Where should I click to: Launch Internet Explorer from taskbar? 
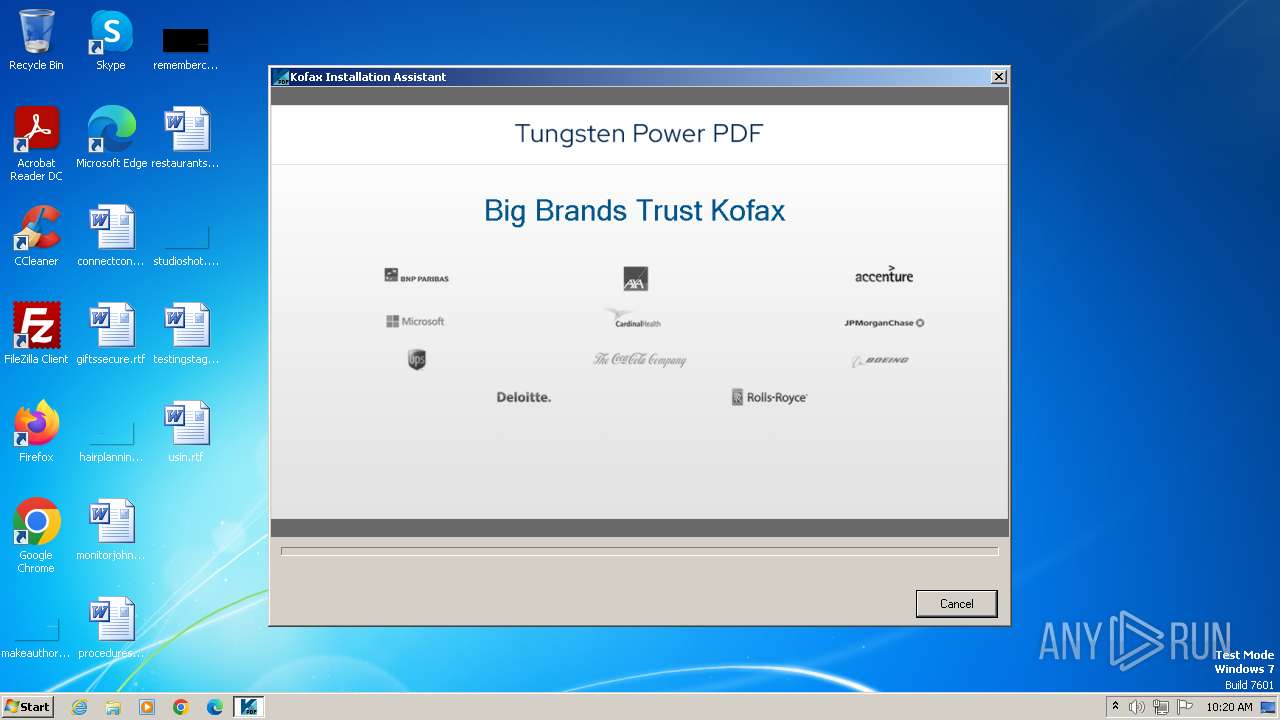[79, 707]
